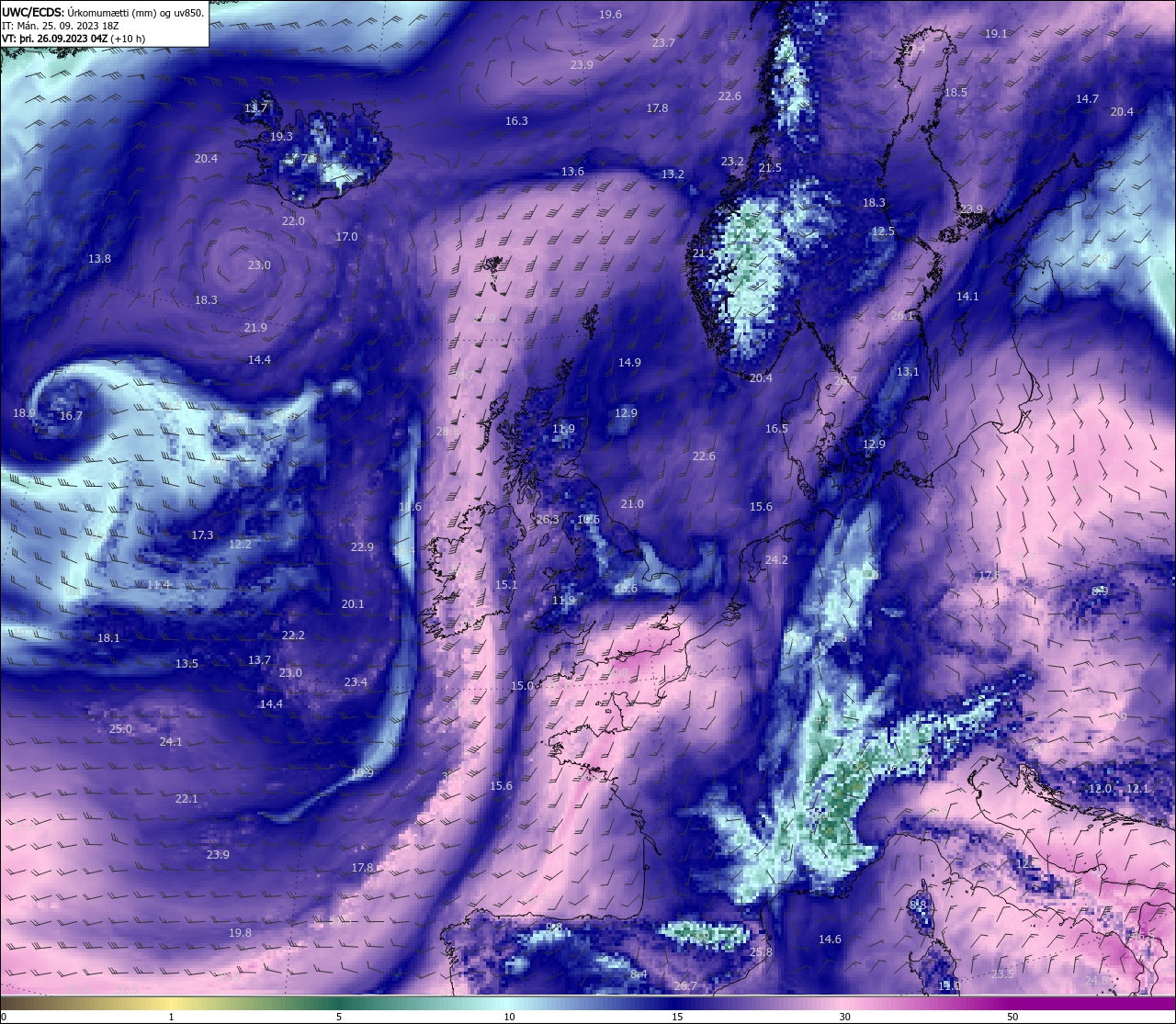Image resolution: width=1176 pixels, height=1024 pixels.
Task: Click the '19.3' value over Iceland
Action: tap(281, 137)
